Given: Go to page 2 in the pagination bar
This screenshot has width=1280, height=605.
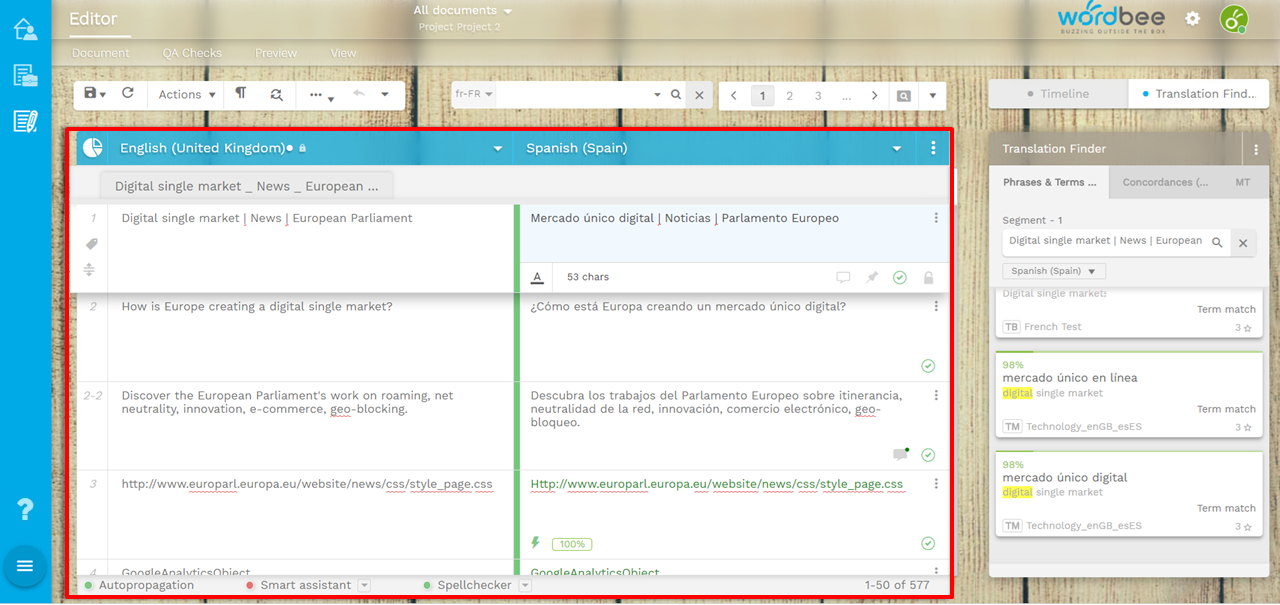Looking at the screenshot, I should click(x=789, y=94).
